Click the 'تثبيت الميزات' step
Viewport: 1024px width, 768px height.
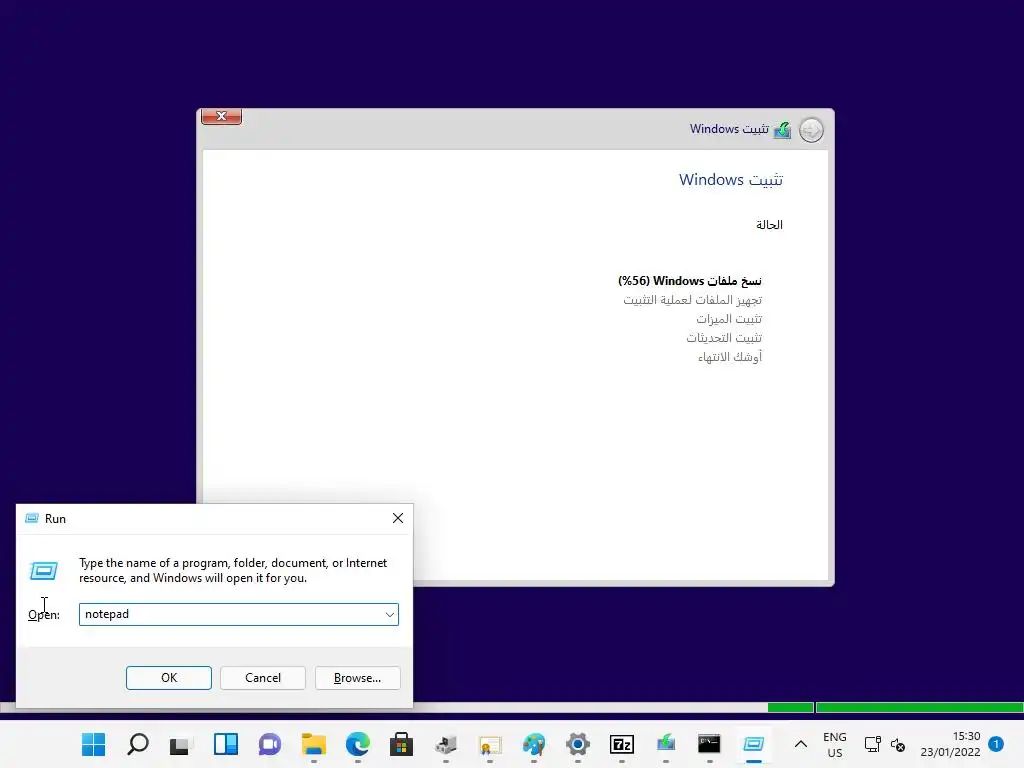tap(729, 319)
